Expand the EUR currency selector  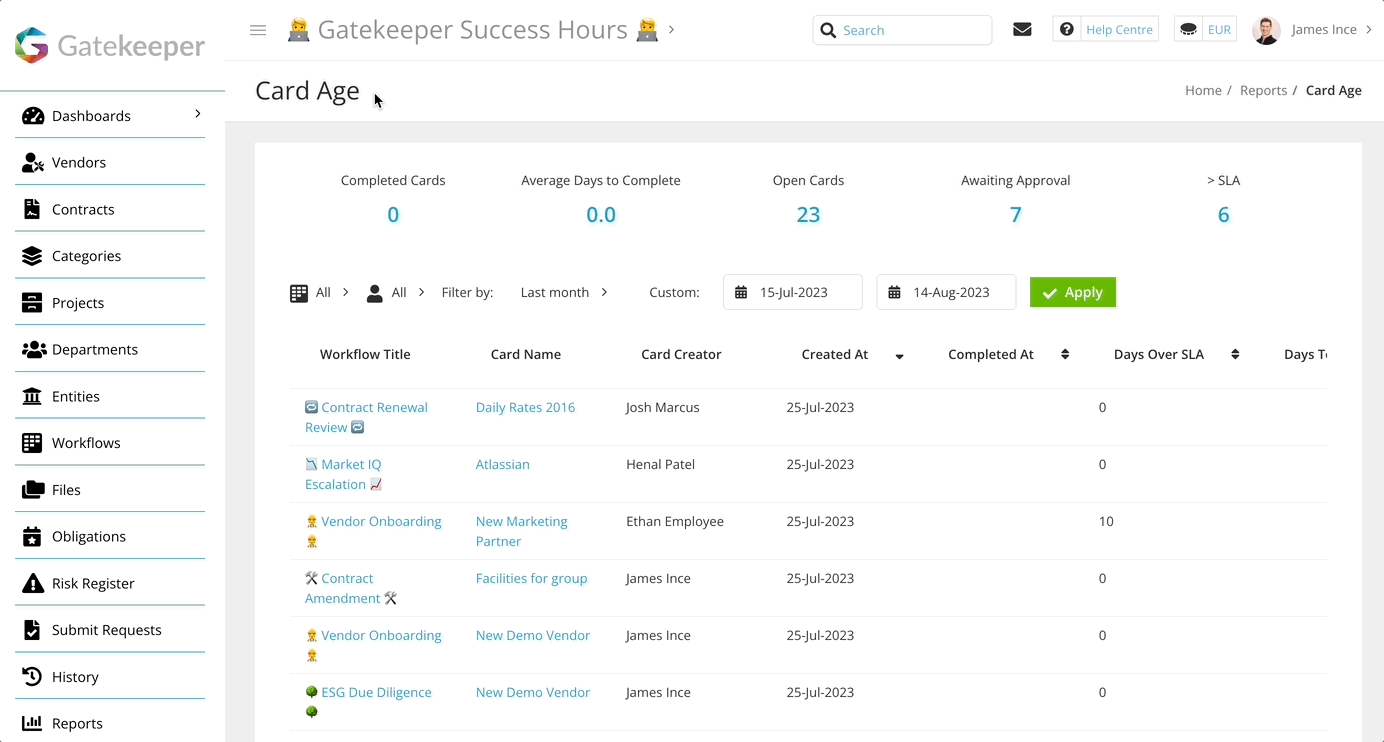pyautogui.click(x=1205, y=29)
